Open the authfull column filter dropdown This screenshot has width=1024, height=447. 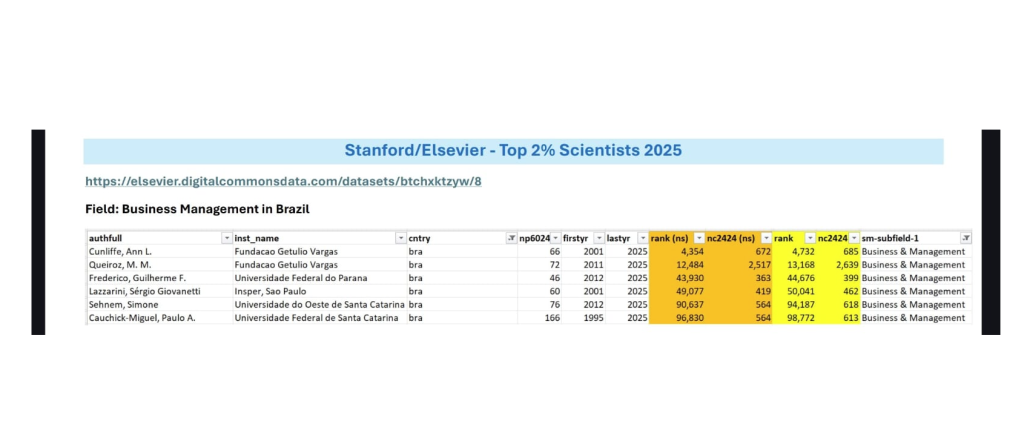pyautogui.click(x=226, y=238)
